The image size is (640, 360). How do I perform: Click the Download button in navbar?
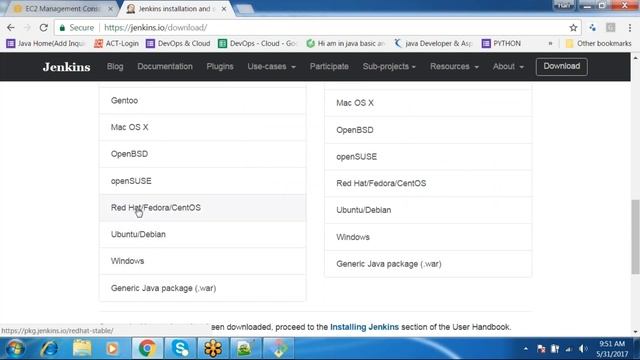click(562, 67)
